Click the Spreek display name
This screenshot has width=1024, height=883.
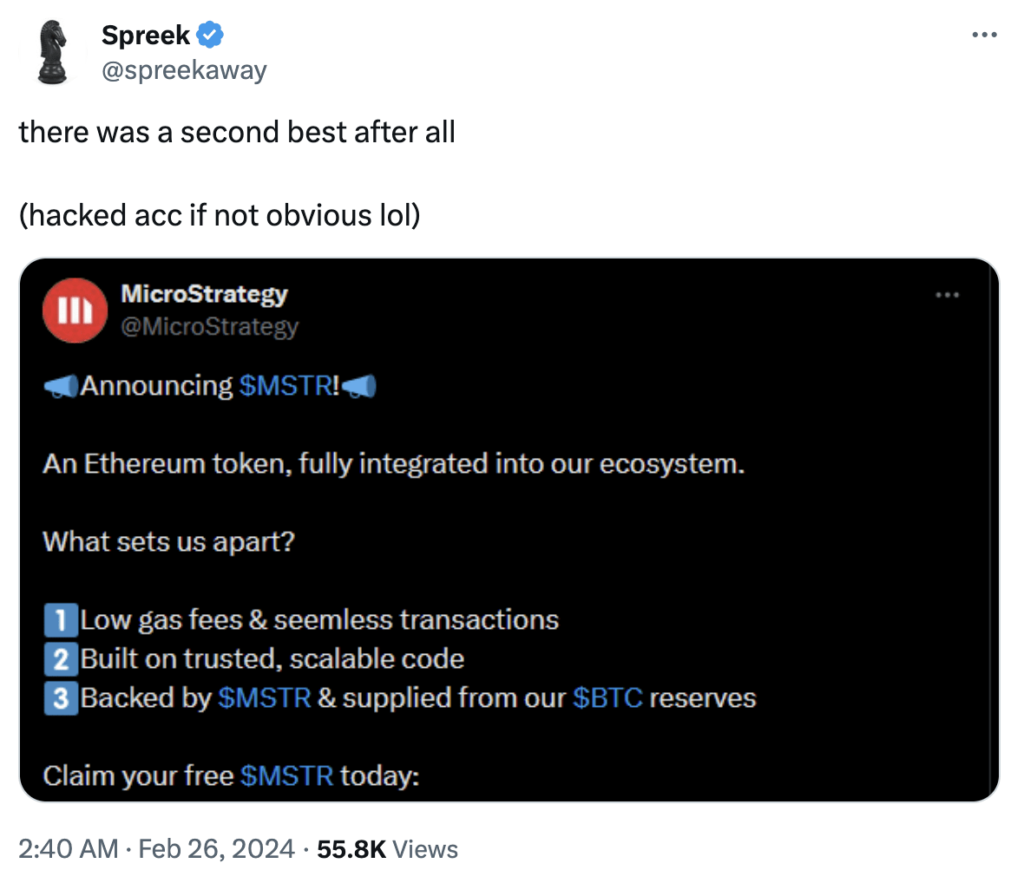[x=146, y=35]
